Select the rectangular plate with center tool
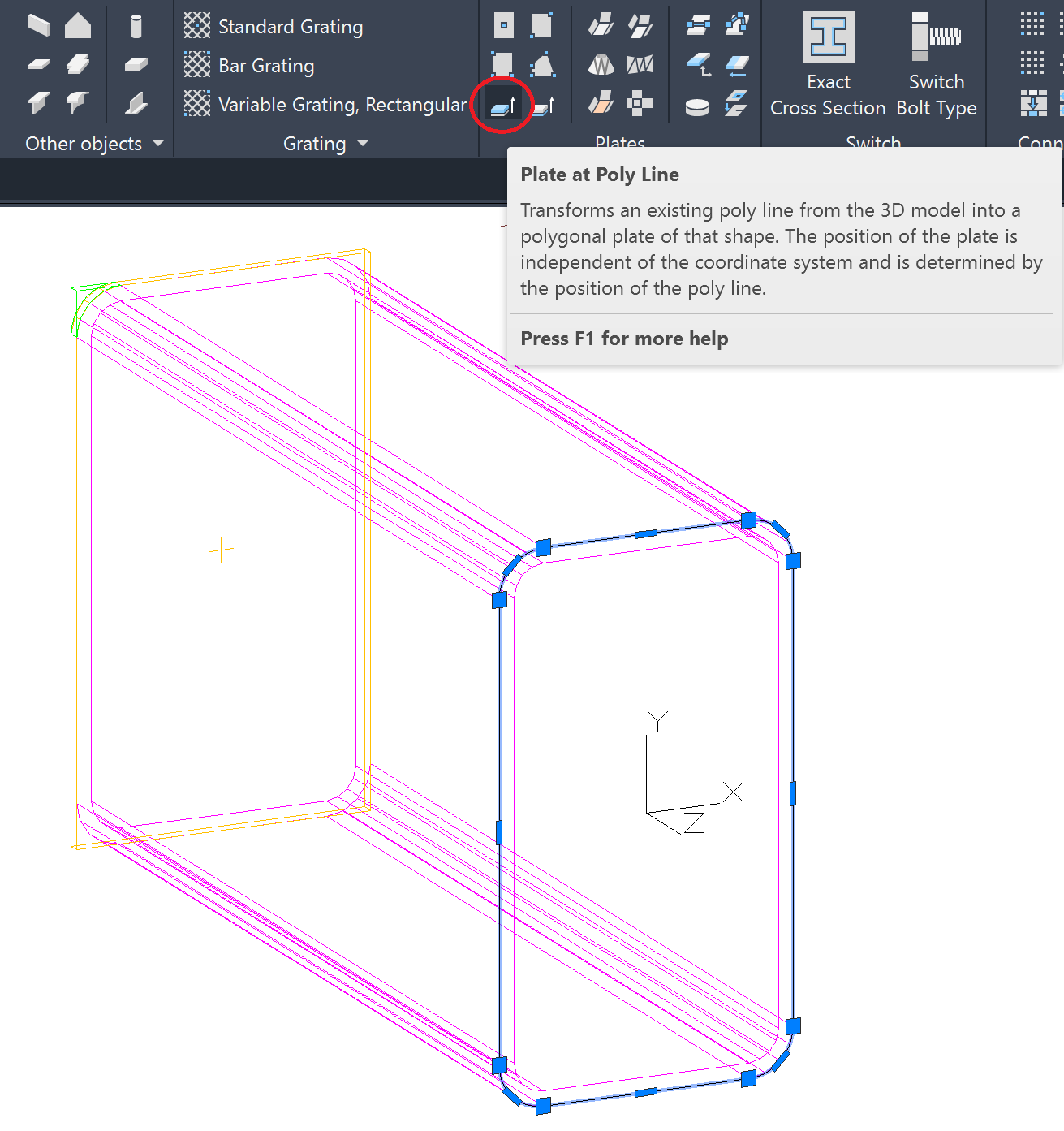Screen dimensions: 1064x1131 coord(502,25)
